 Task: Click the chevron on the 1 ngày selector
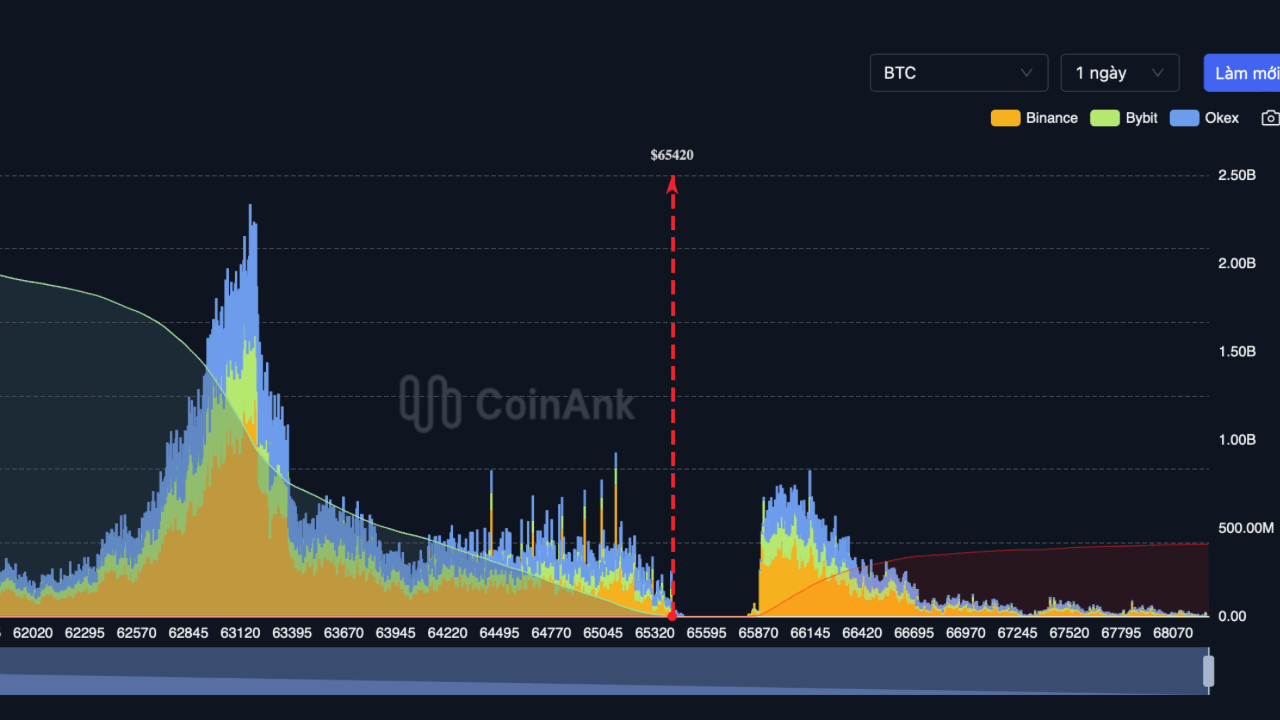(1158, 72)
